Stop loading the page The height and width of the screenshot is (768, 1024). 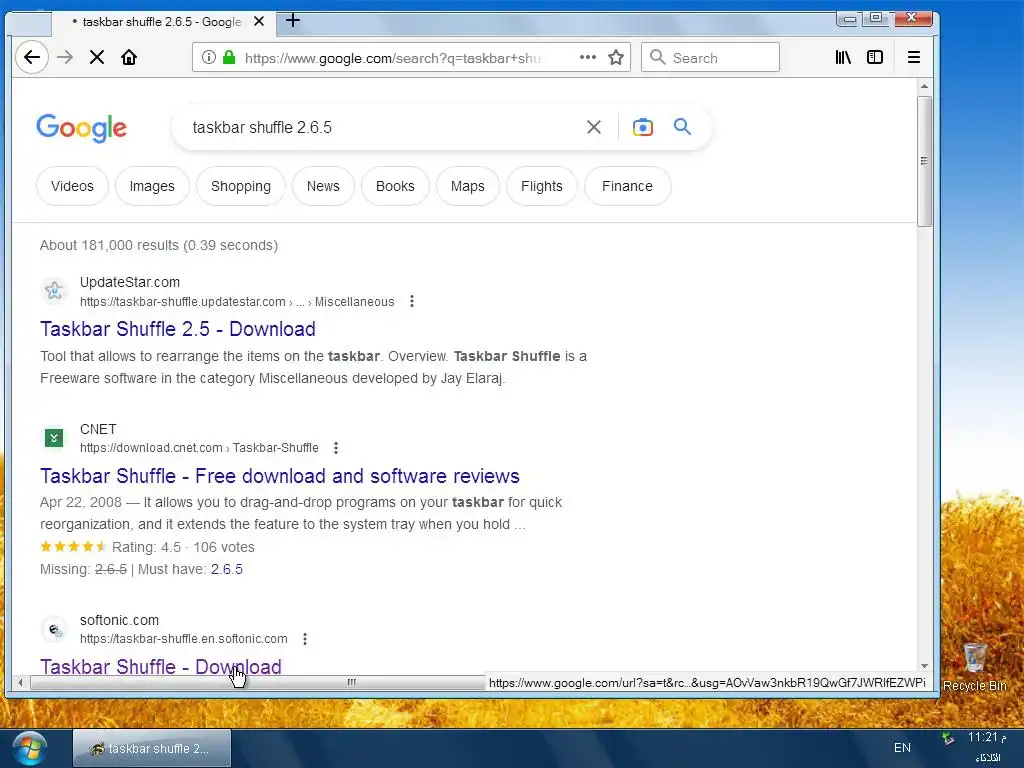(97, 57)
